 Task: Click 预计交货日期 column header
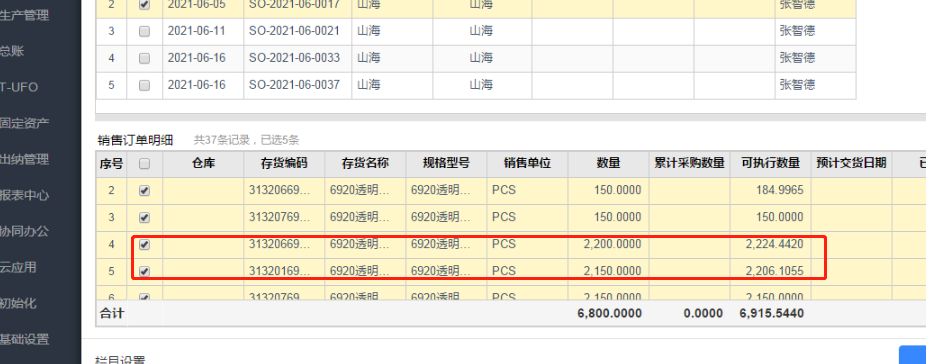(x=851, y=164)
